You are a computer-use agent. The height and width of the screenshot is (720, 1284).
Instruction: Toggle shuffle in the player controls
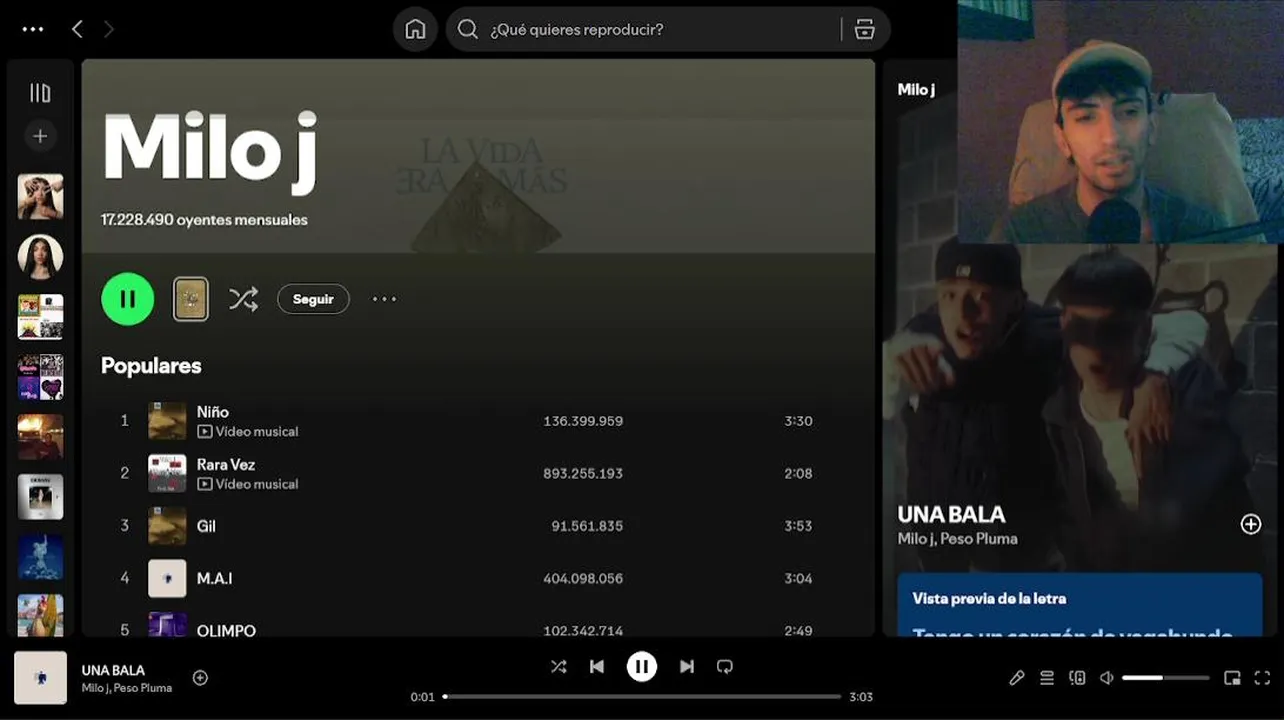click(559, 666)
